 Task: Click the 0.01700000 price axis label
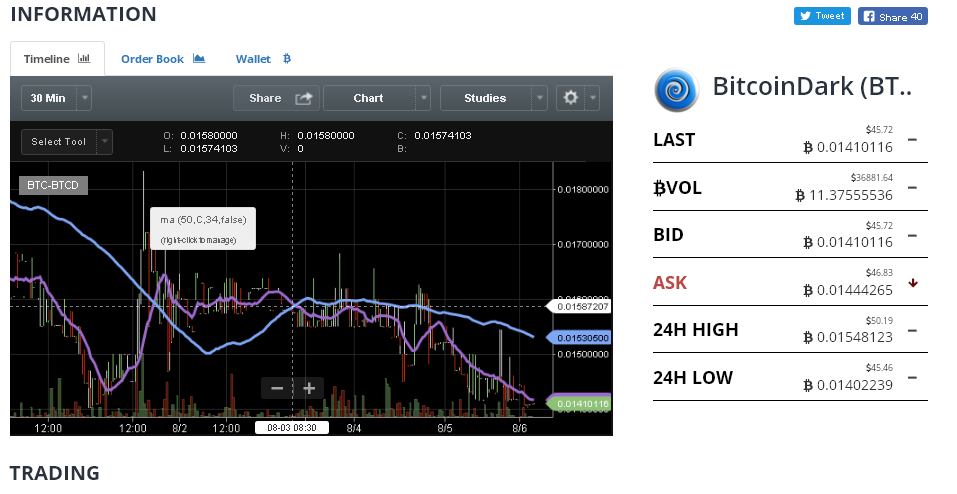[583, 244]
